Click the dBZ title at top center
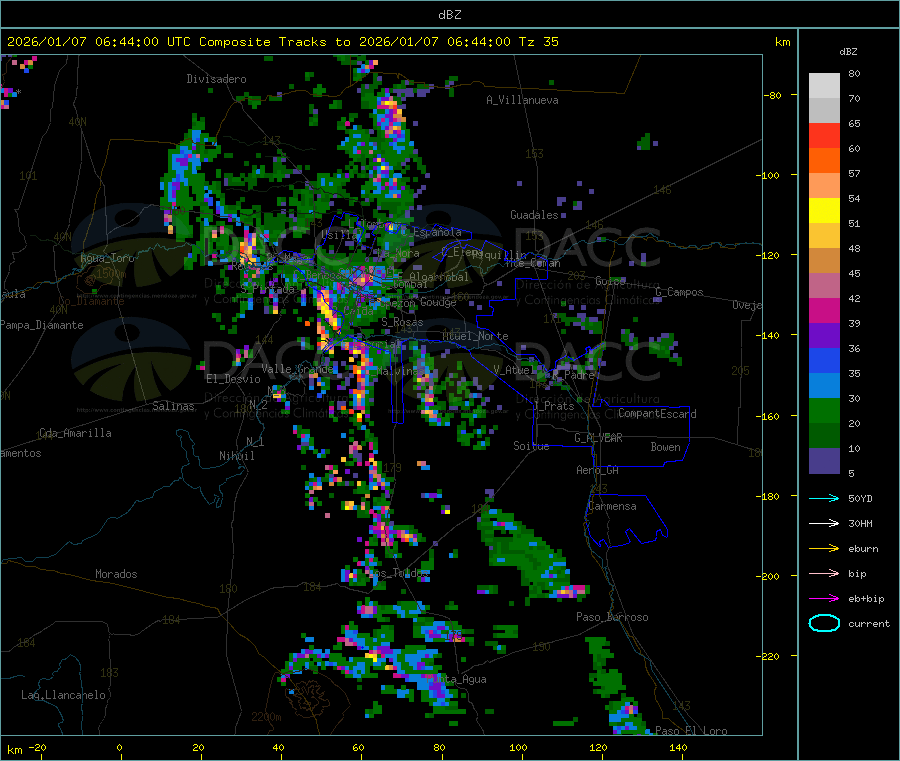This screenshot has height=761, width=900. (x=449, y=15)
